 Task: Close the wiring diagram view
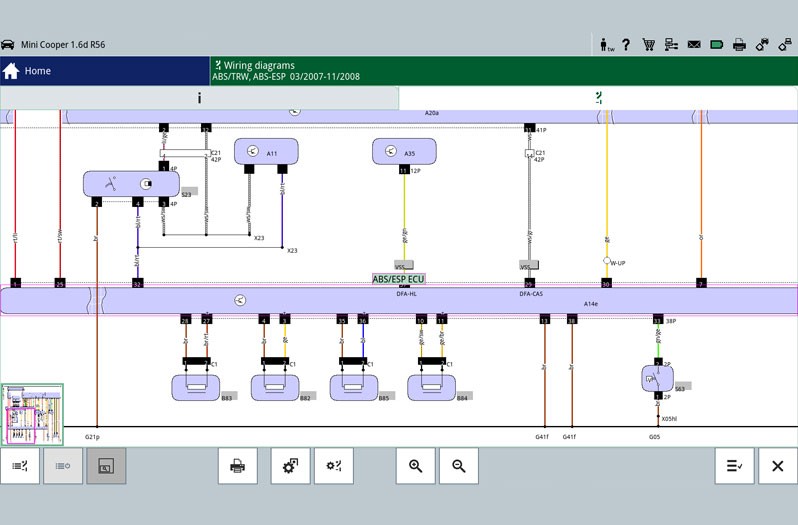coord(778,466)
